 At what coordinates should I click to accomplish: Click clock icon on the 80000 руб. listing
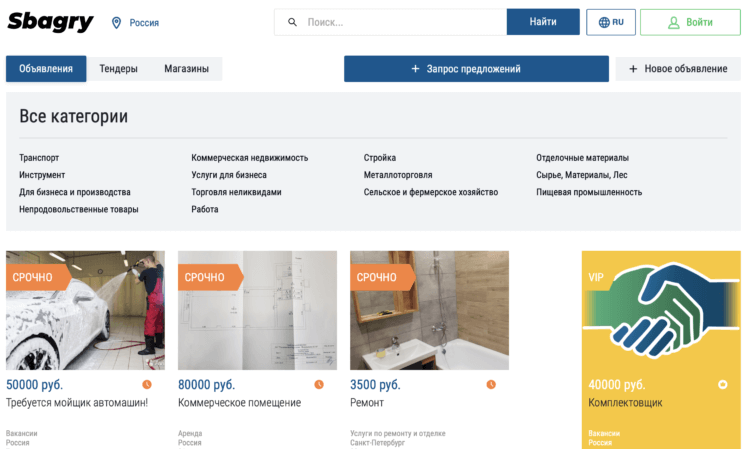click(x=319, y=384)
